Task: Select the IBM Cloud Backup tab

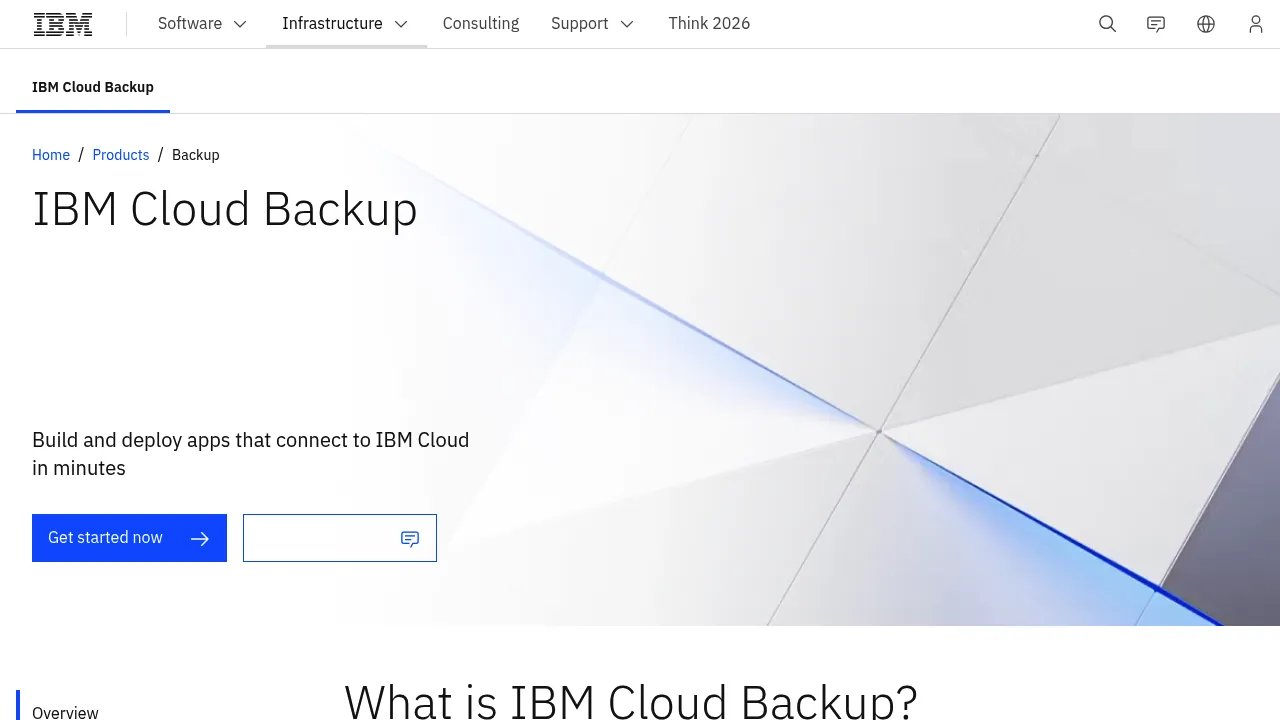Action: (93, 87)
